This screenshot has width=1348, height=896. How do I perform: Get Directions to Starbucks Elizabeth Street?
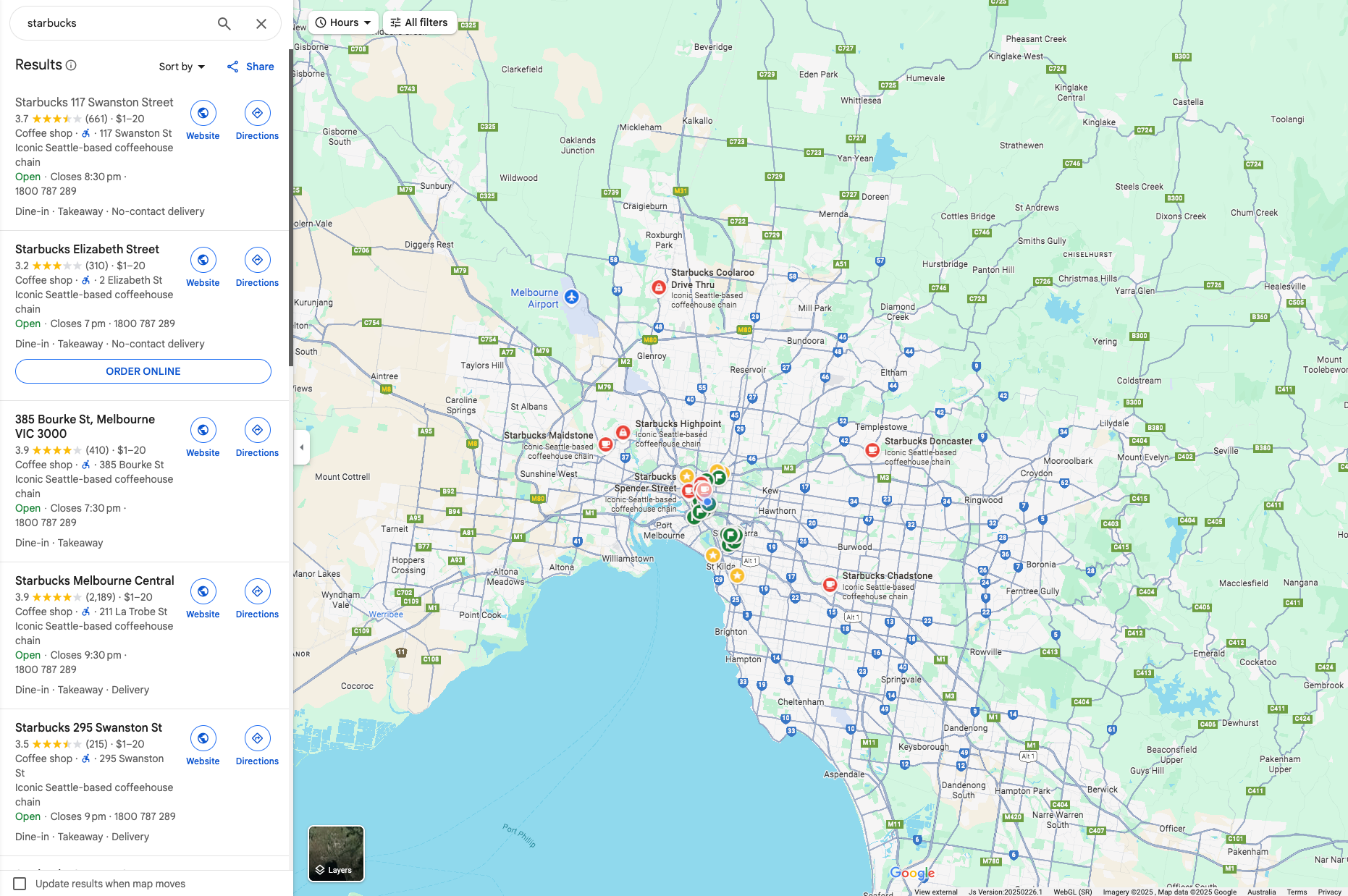pos(257,268)
